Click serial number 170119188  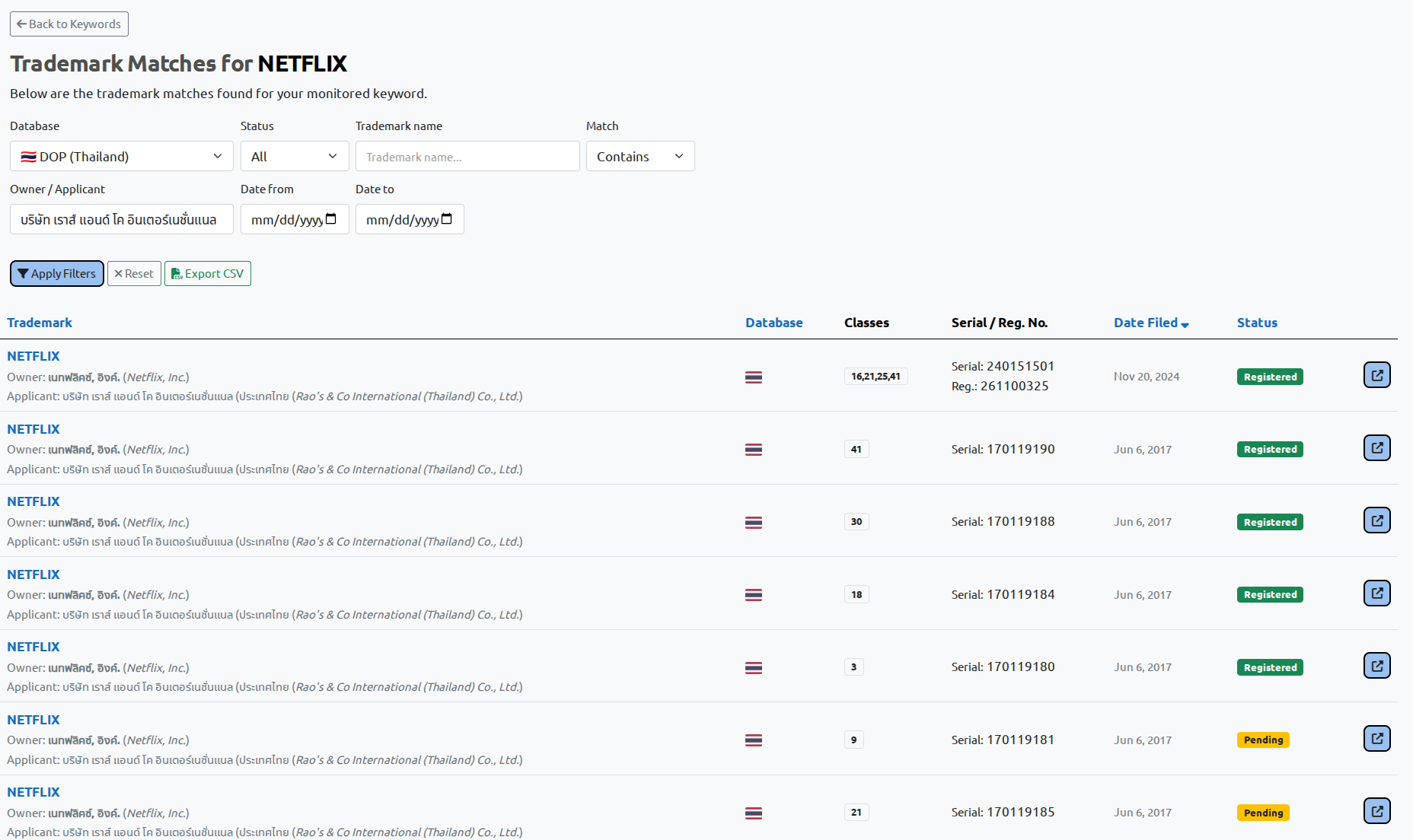click(x=1021, y=522)
